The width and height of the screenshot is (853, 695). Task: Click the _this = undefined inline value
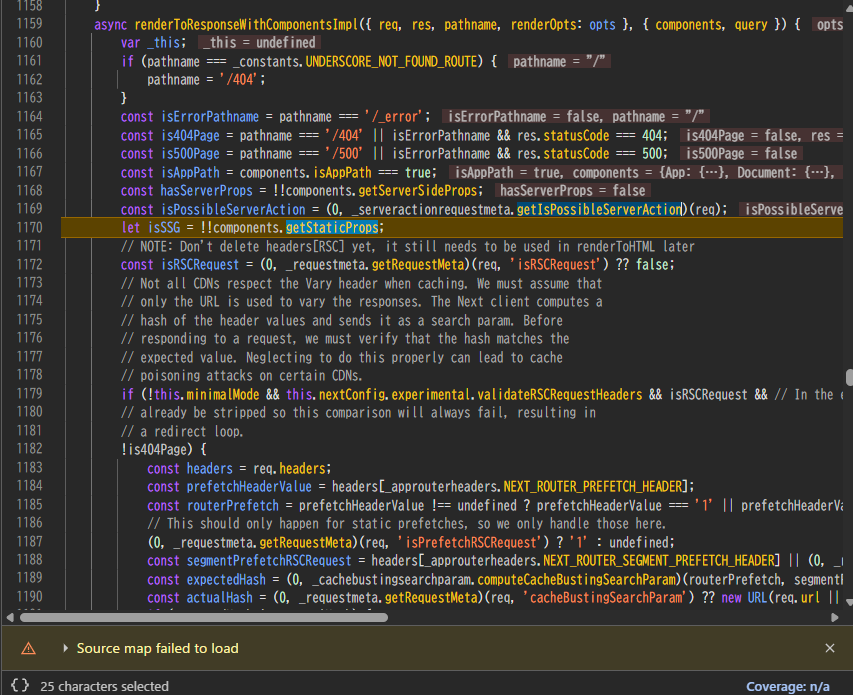tap(259, 42)
